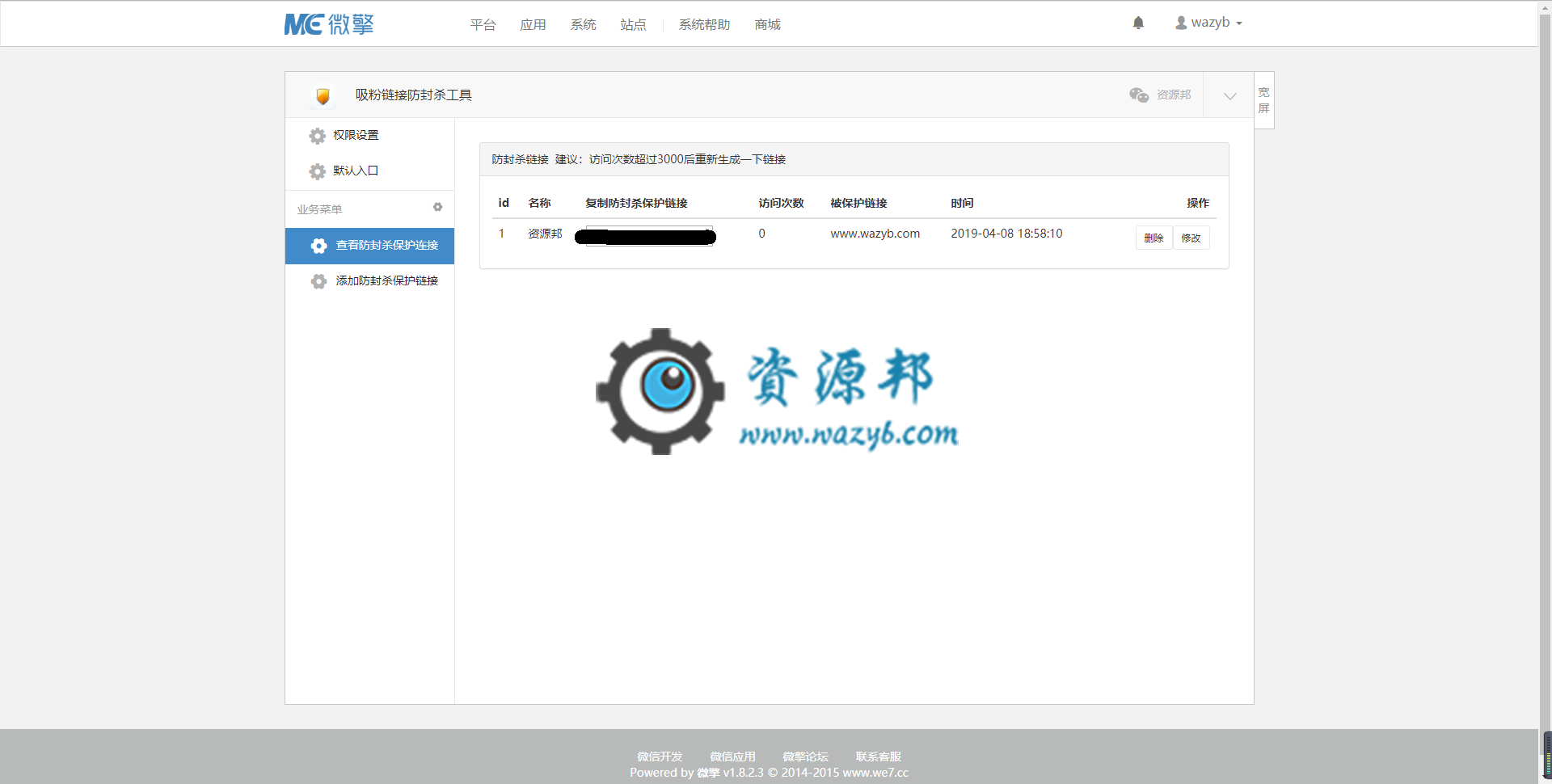Click the www.wazyb.com protected link cell

(x=875, y=234)
